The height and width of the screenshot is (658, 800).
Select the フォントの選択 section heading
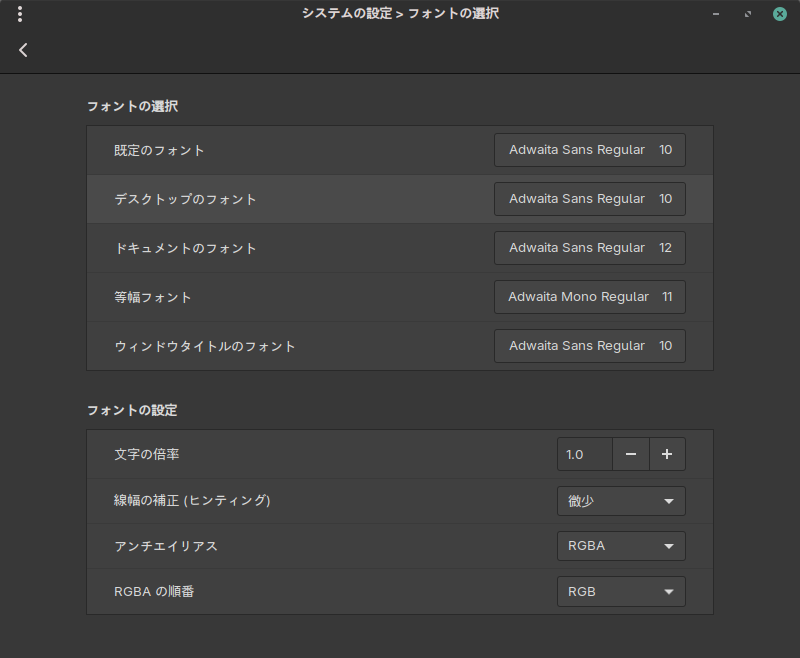(133, 106)
